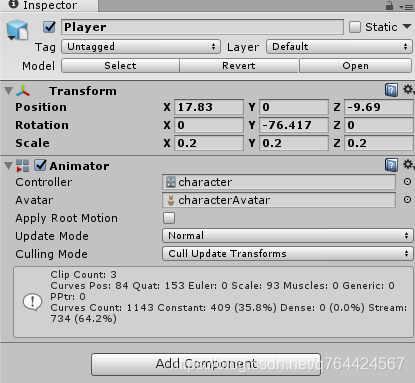Click the character controller asset icon

pyautogui.click(x=171, y=182)
